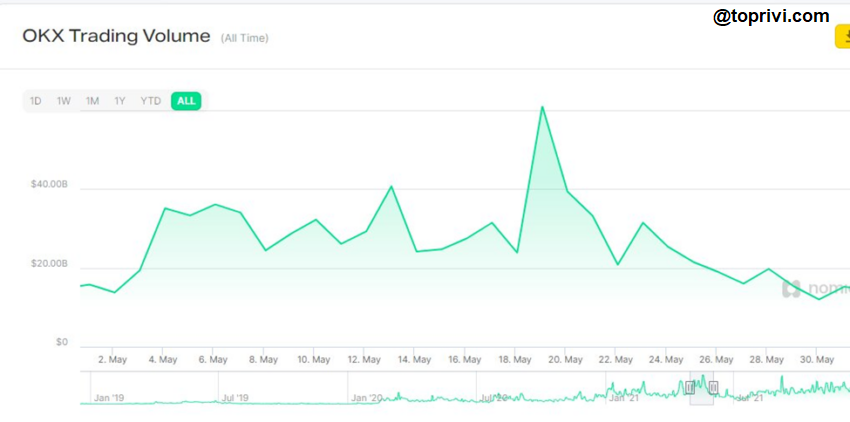The image size is (850, 422).
Task: Click the 30. May date label
Action: coord(816,360)
